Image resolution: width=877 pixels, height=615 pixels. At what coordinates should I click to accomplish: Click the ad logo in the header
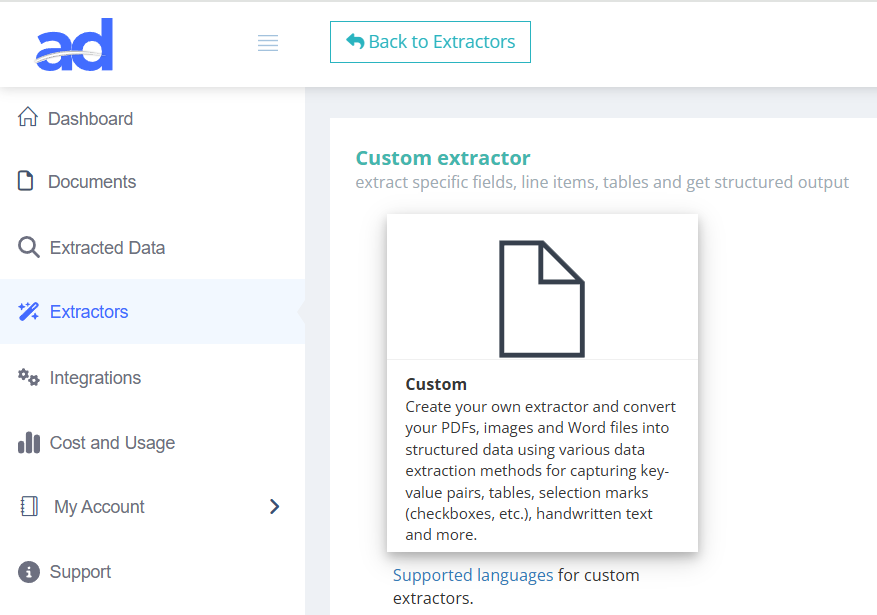[74, 43]
